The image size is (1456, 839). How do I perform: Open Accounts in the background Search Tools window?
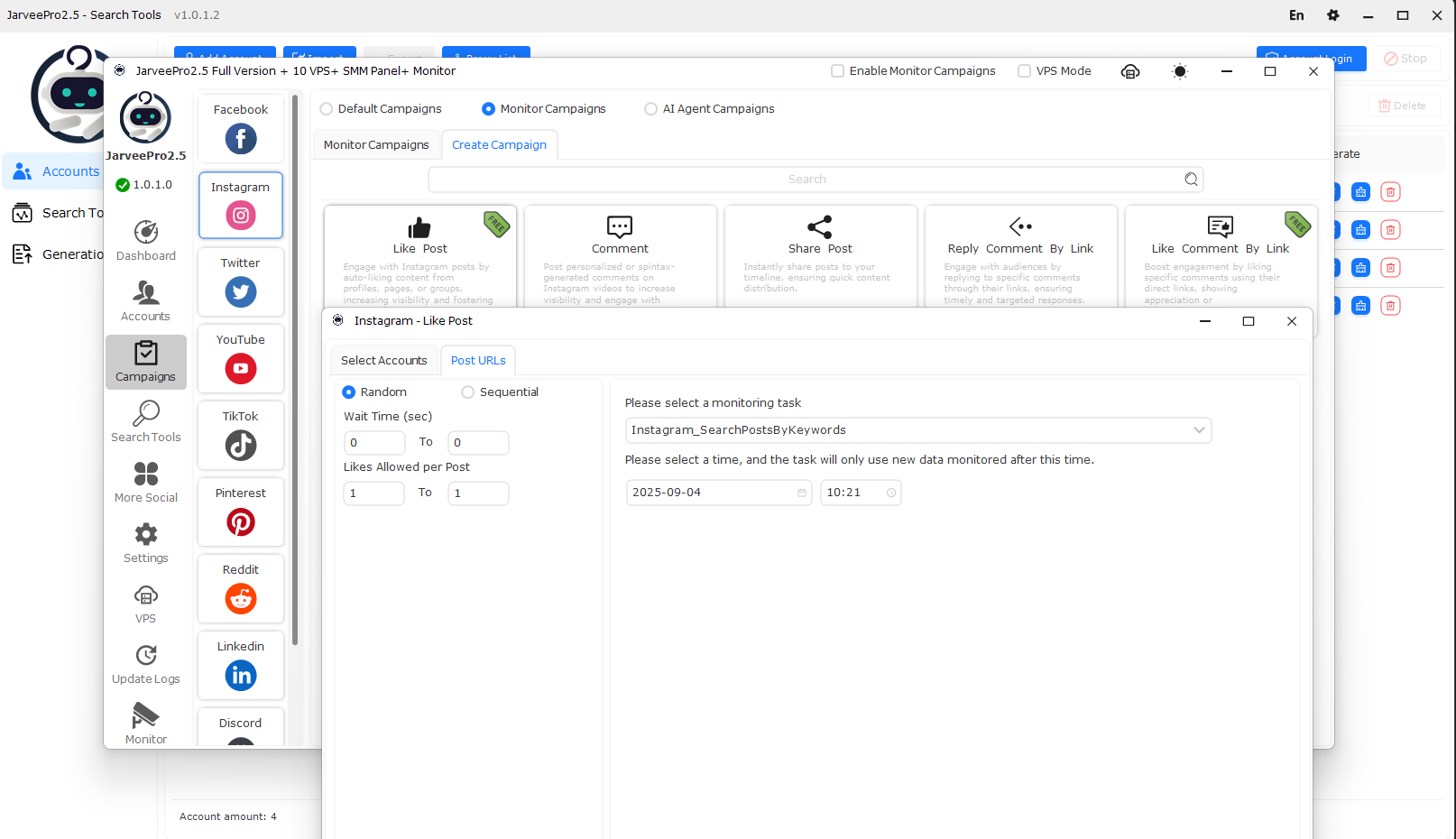[x=54, y=171]
